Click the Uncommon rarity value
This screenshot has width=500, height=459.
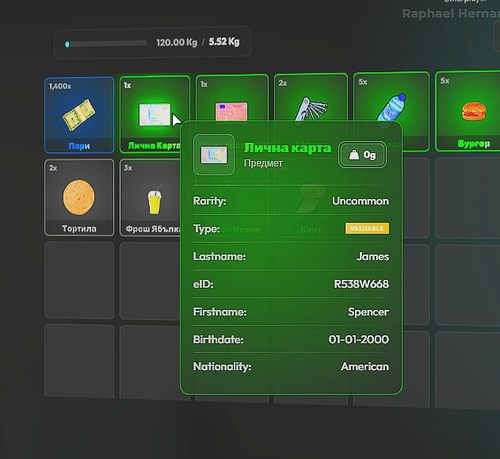(360, 201)
